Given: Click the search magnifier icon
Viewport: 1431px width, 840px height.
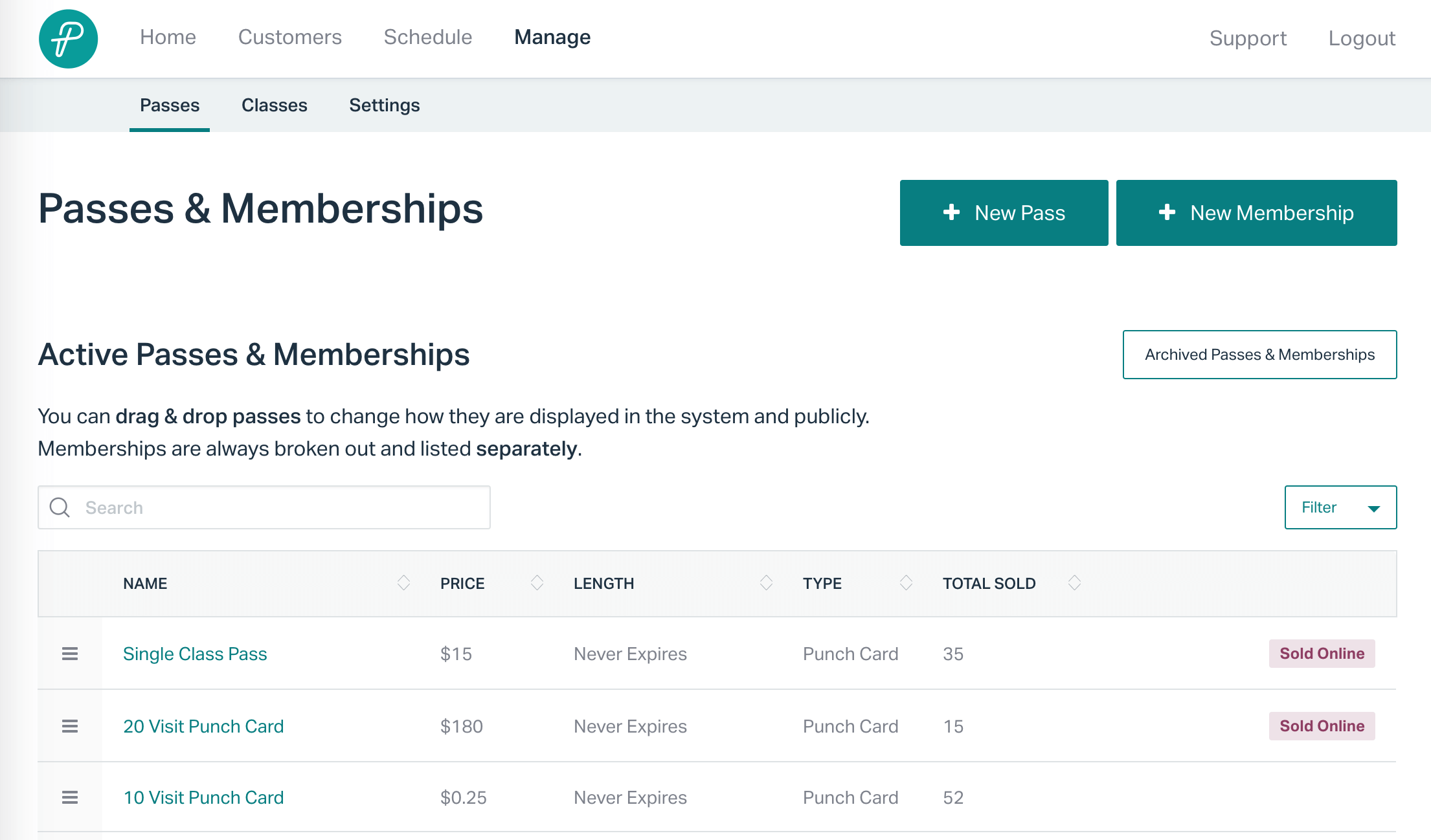Looking at the screenshot, I should (60, 507).
